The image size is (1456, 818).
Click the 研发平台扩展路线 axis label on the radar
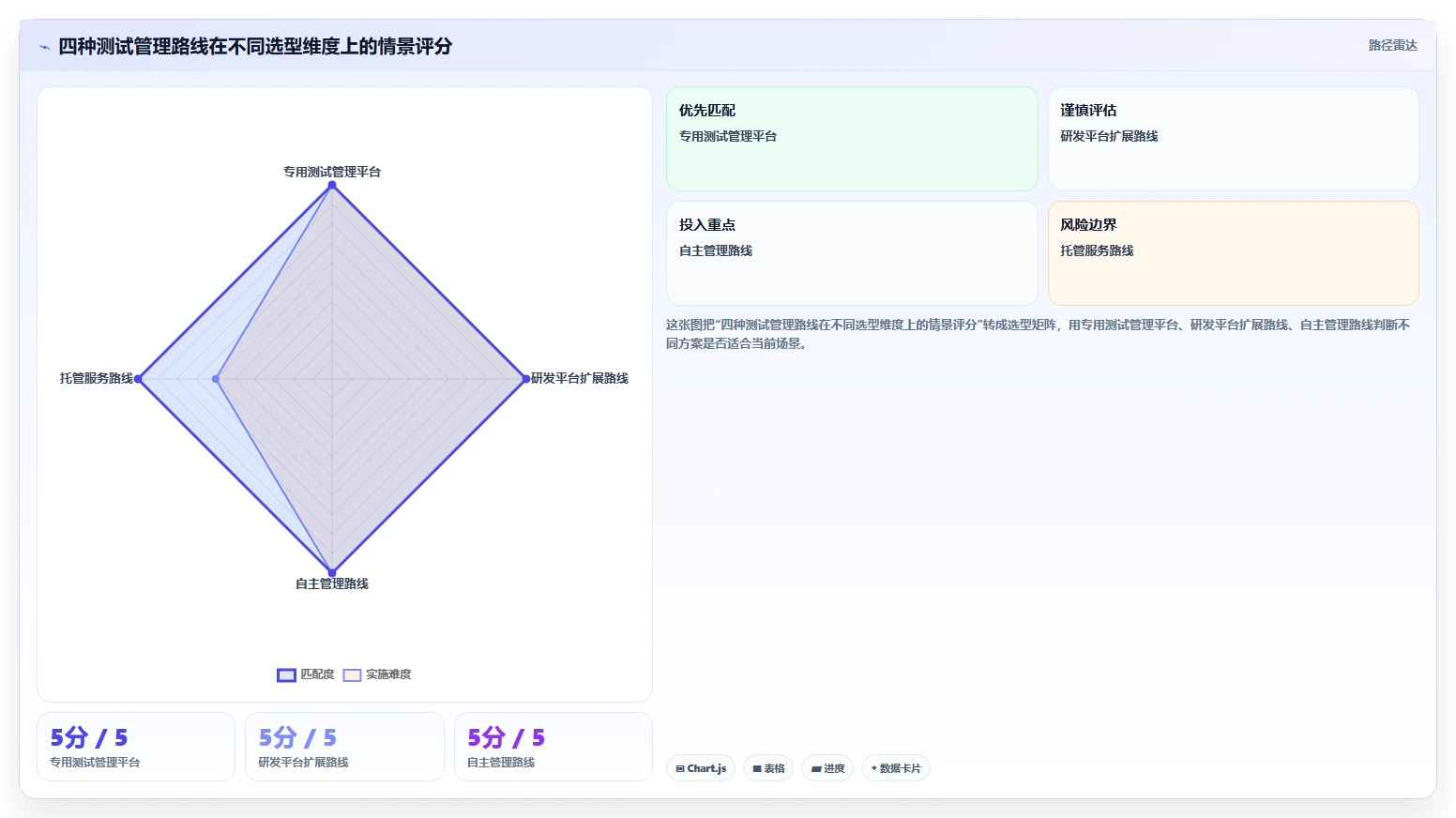pos(580,378)
